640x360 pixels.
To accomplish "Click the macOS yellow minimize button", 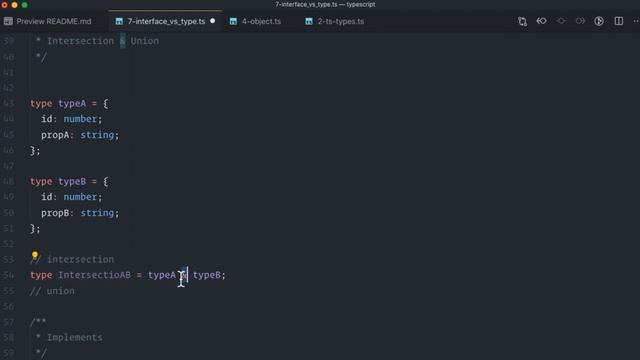I will tap(14, 5).
